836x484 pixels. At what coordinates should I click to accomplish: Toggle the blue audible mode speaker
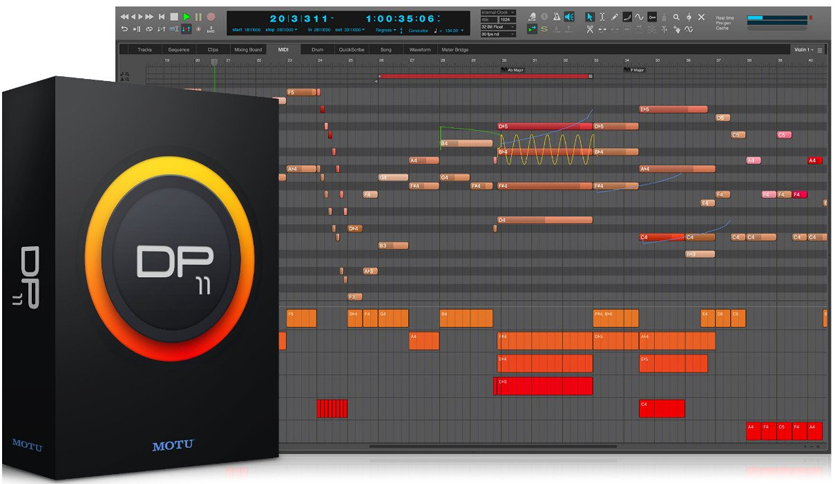(x=569, y=17)
